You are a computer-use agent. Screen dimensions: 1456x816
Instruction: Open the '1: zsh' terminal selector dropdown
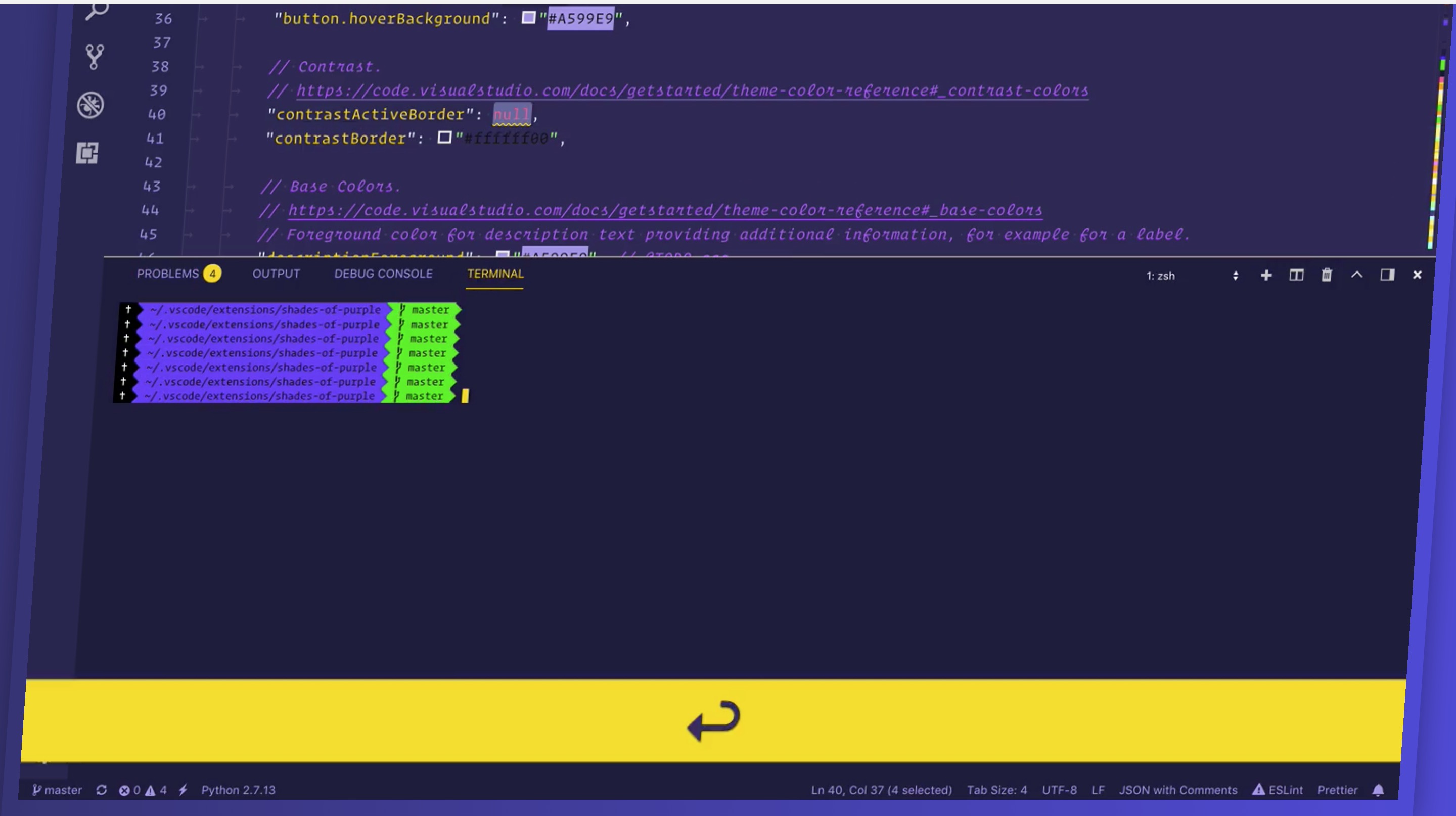1192,276
